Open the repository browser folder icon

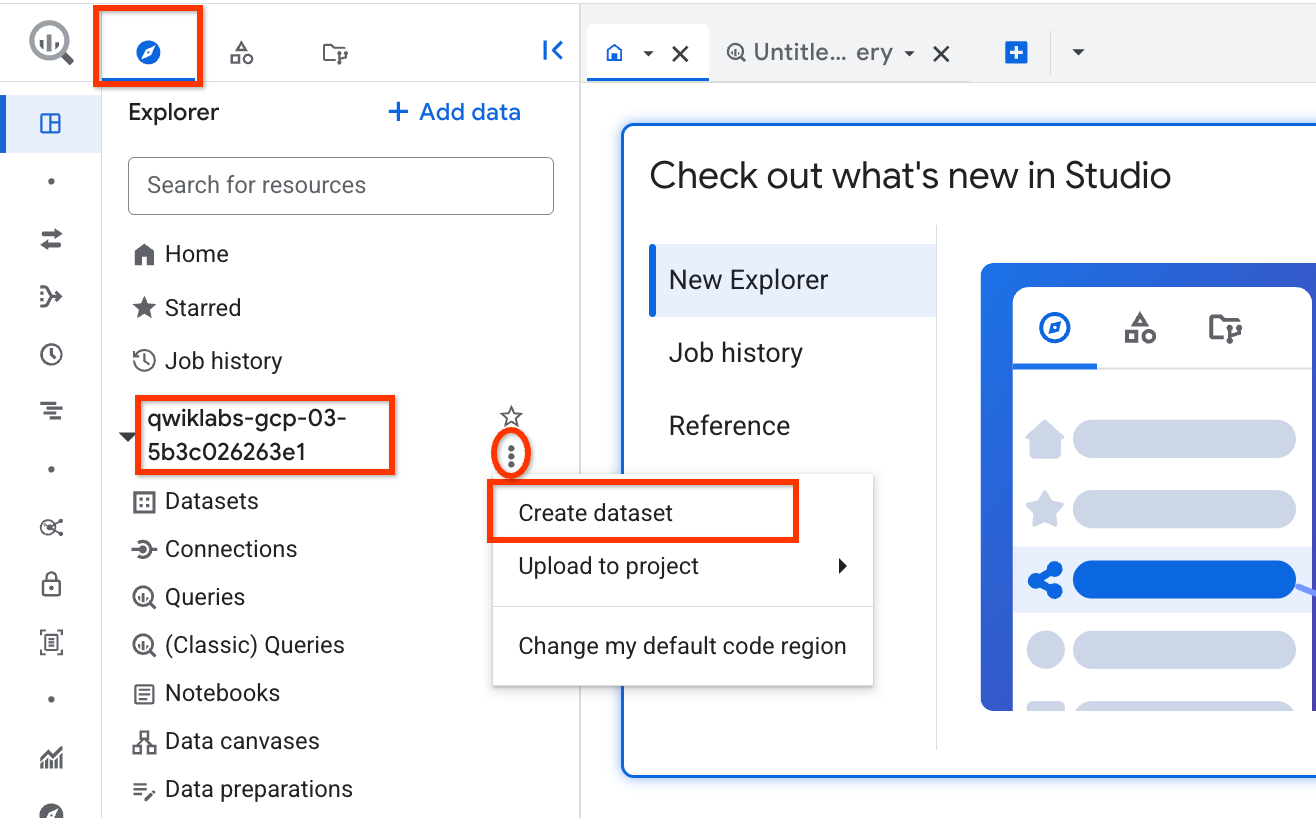point(334,50)
